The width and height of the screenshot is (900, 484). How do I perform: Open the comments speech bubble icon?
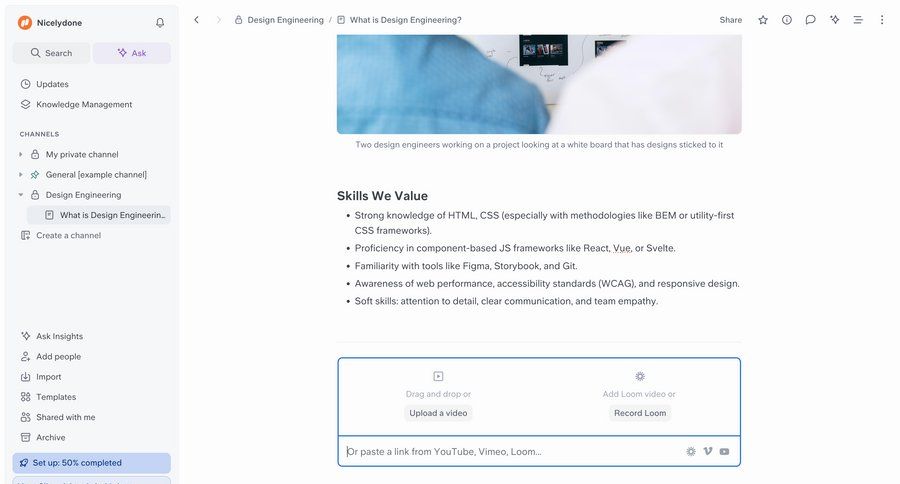(810, 20)
